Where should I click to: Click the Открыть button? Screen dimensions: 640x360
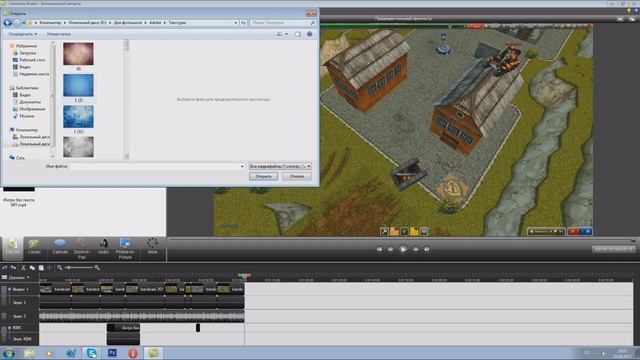coord(263,176)
